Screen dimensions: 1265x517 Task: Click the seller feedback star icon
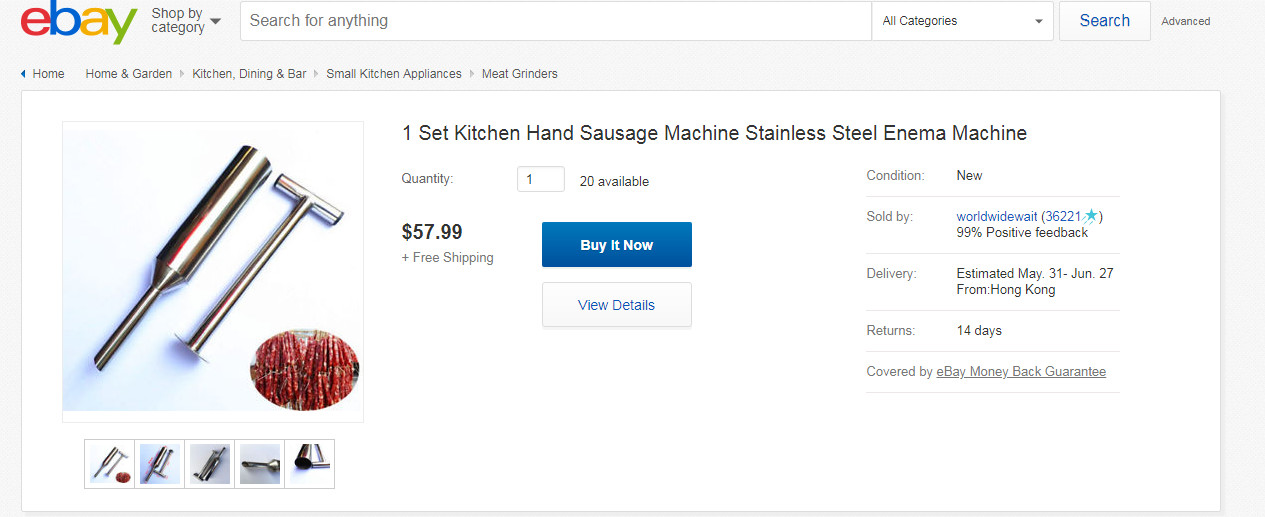pos(1091,216)
